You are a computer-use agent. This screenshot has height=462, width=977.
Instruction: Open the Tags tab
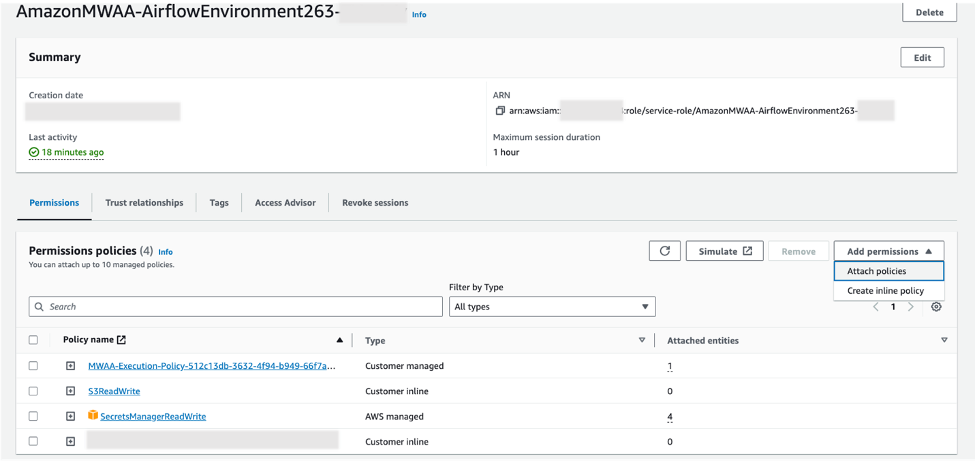pyautogui.click(x=219, y=203)
